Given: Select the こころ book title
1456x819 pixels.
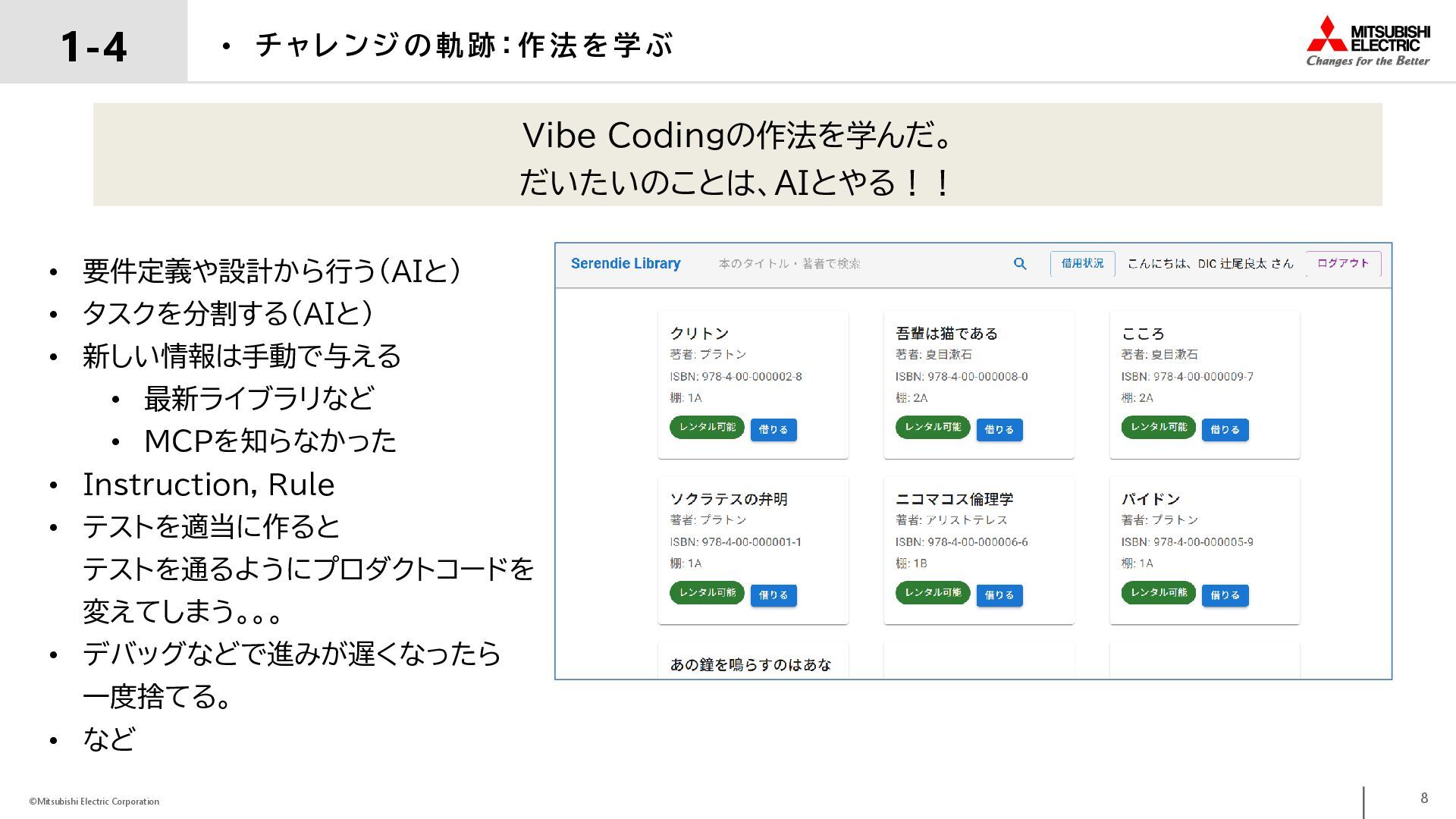Looking at the screenshot, I should (1143, 333).
